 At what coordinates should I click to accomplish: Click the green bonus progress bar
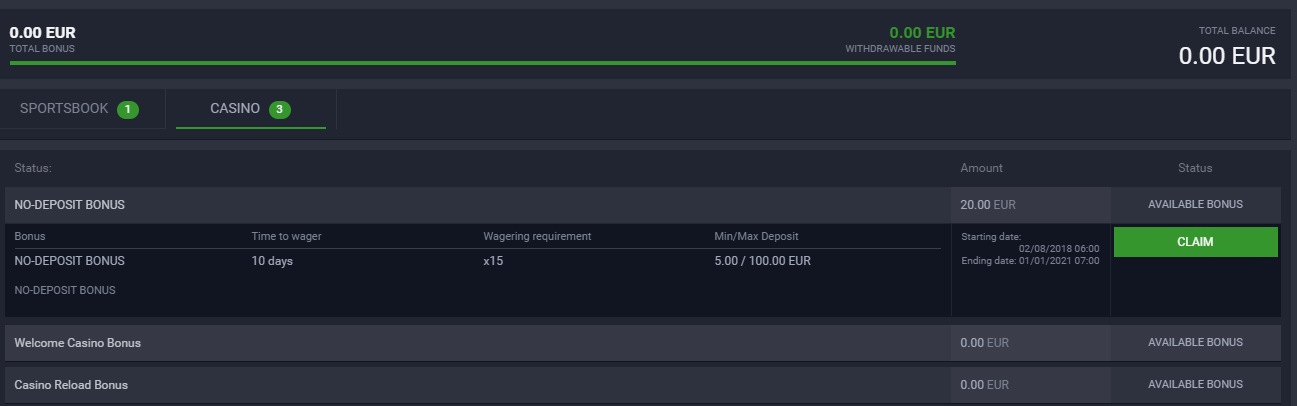482,63
